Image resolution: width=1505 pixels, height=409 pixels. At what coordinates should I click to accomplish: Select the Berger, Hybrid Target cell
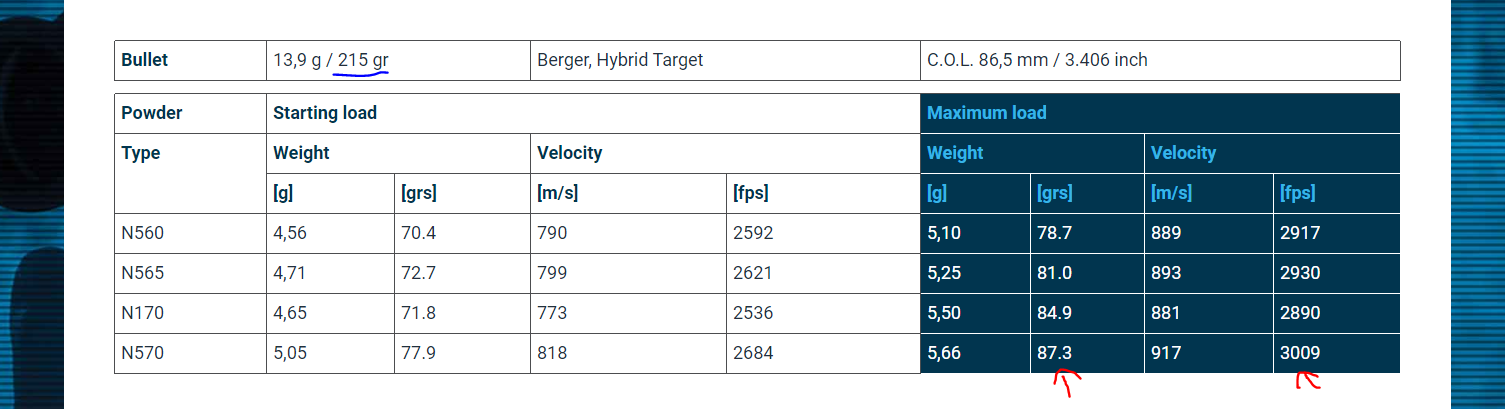point(620,60)
